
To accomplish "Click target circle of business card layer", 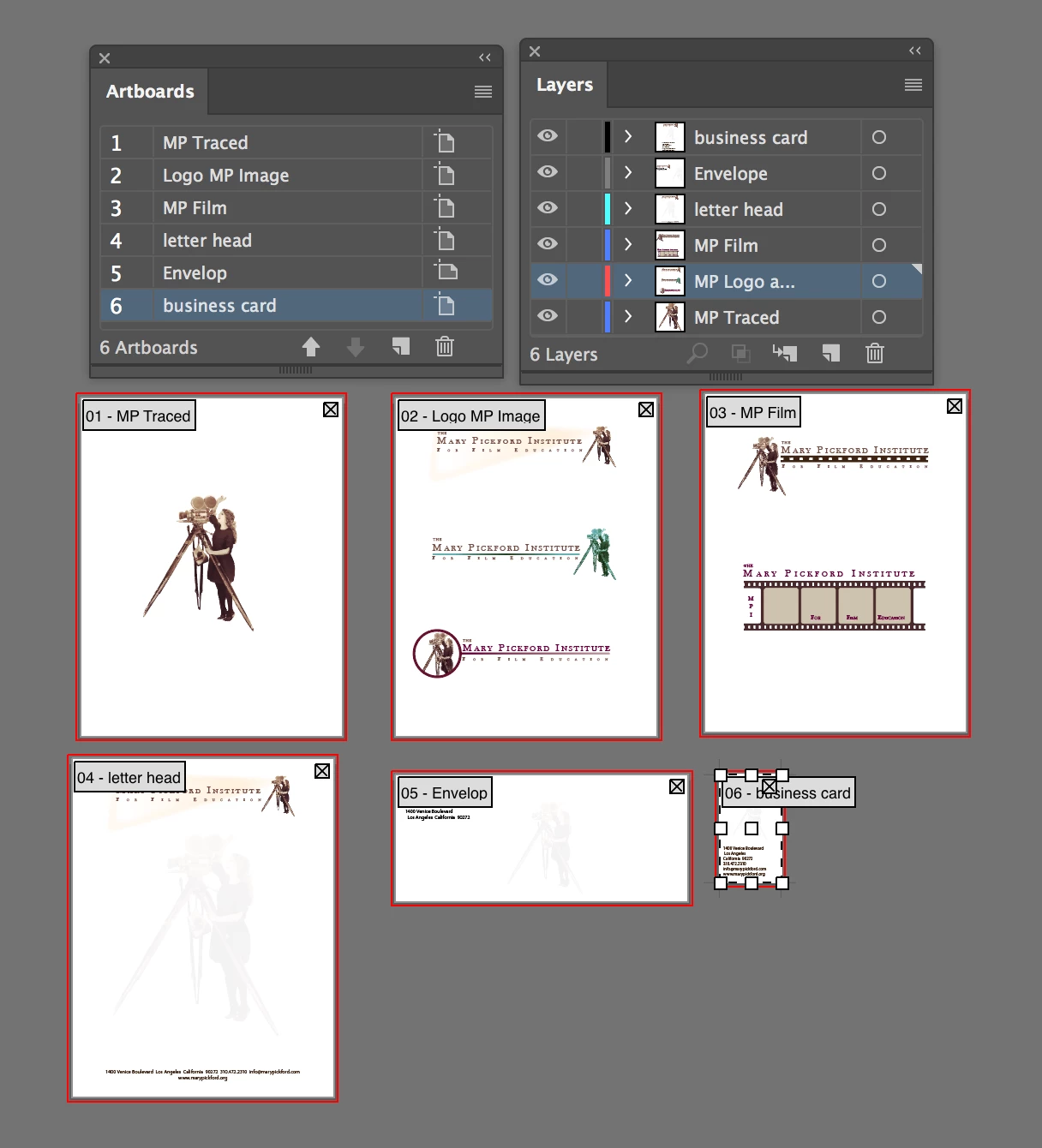I will 879,137.
